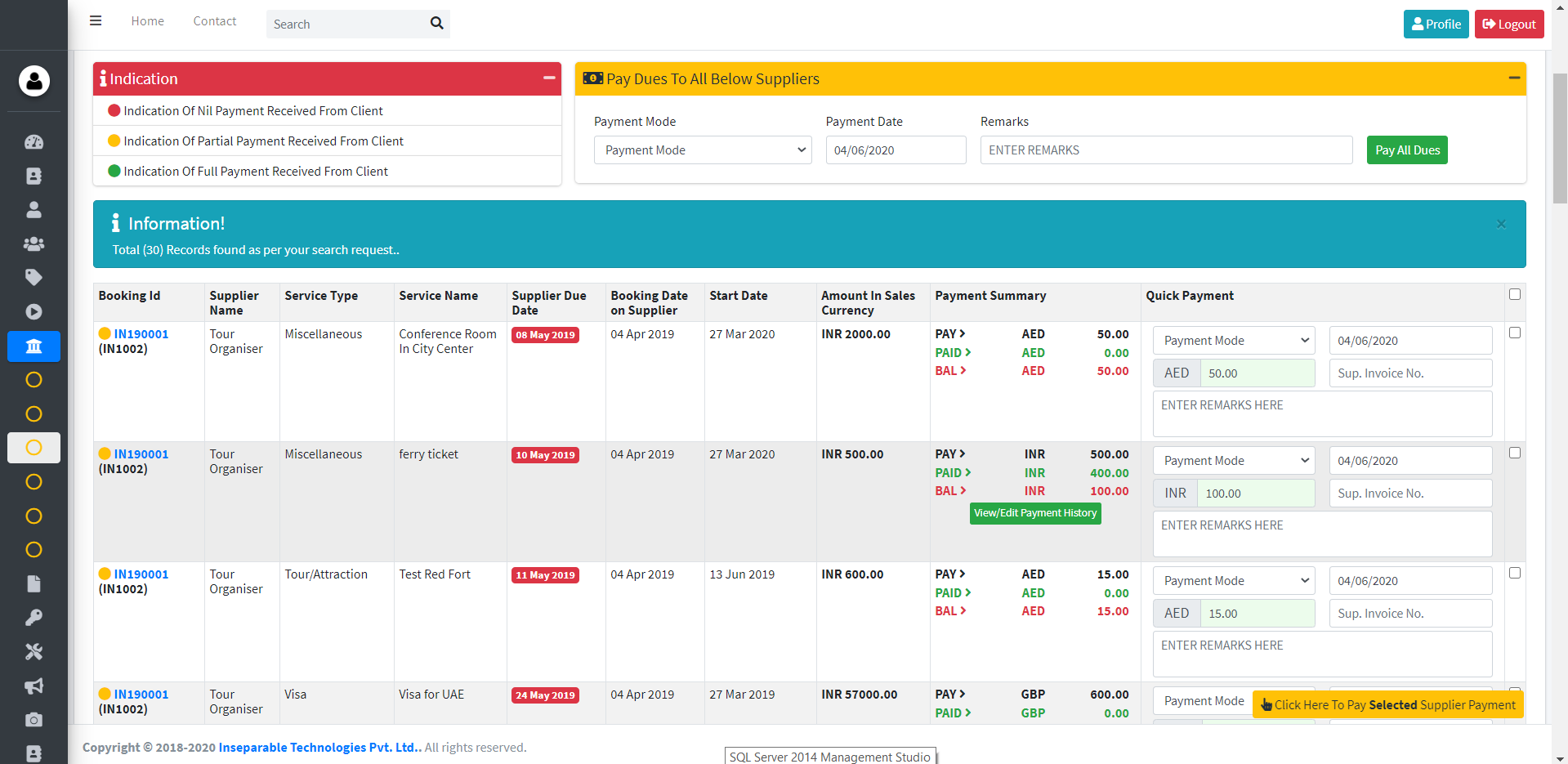Open the key sidebar icon
Screen dimensions: 1568x764
coord(34,618)
